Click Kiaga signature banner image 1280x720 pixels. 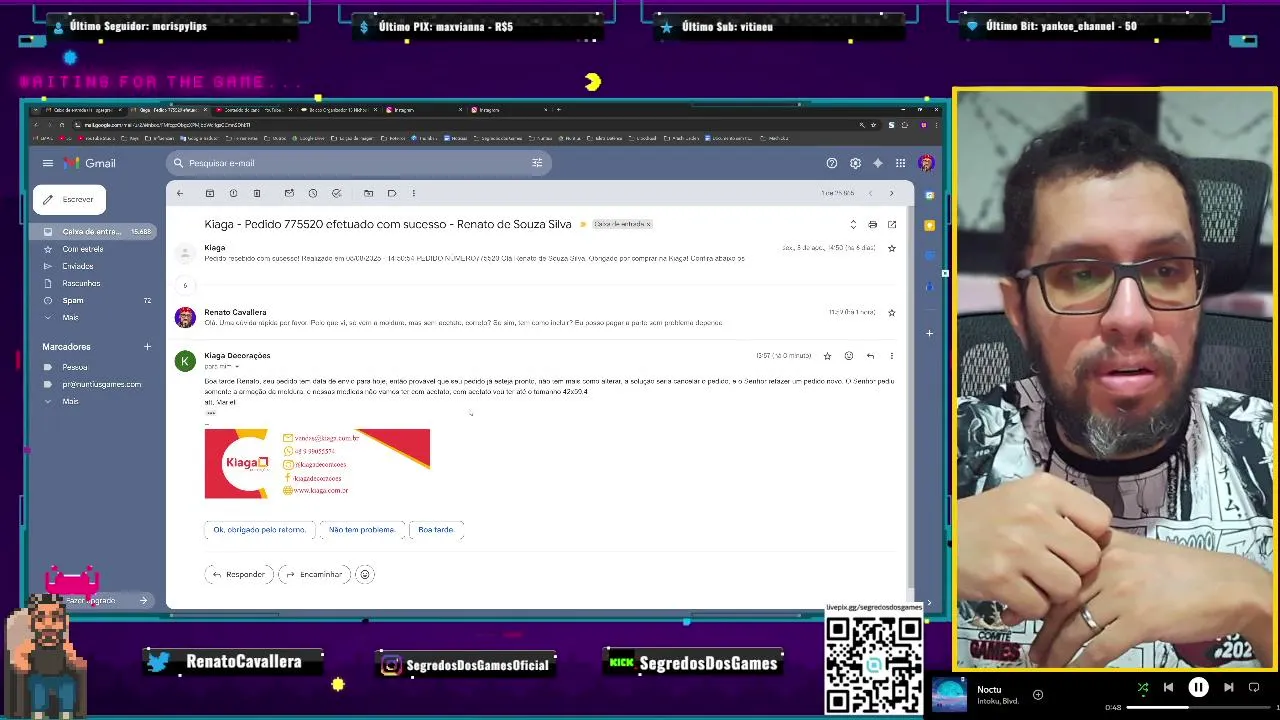pos(317,463)
